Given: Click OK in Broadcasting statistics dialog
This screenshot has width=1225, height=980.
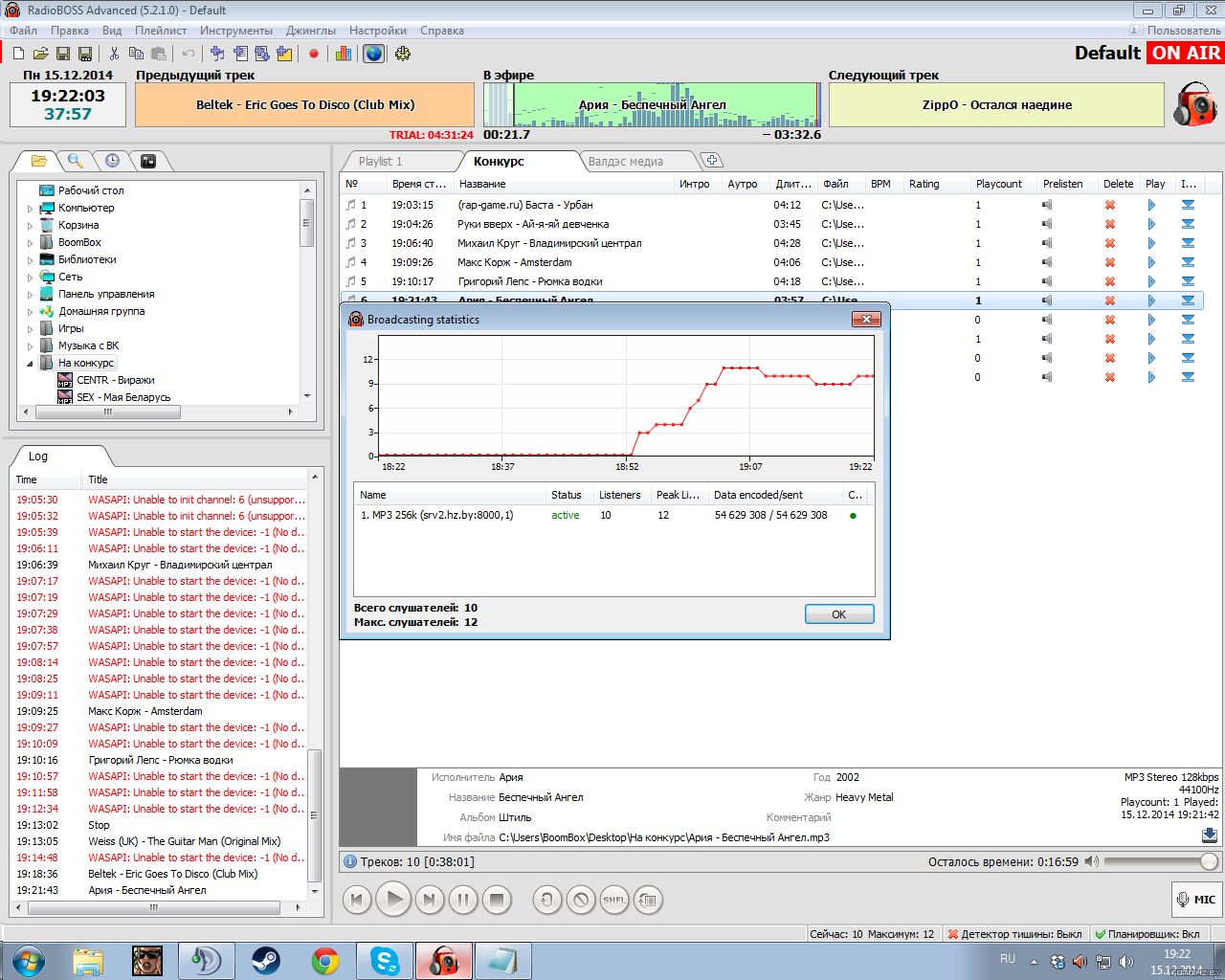Looking at the screenshot, I should pyautogui.click(x=839, y=614).
